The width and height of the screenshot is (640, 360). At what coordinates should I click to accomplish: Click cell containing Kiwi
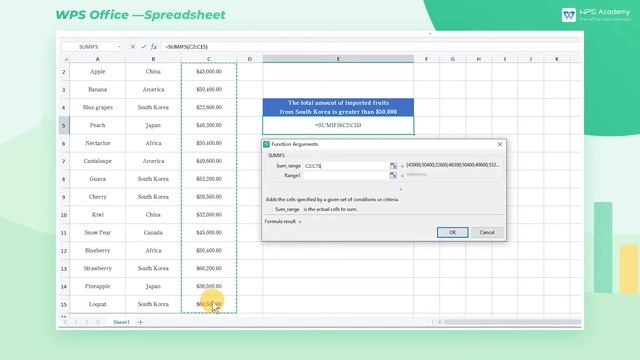(x=98, y=215)
